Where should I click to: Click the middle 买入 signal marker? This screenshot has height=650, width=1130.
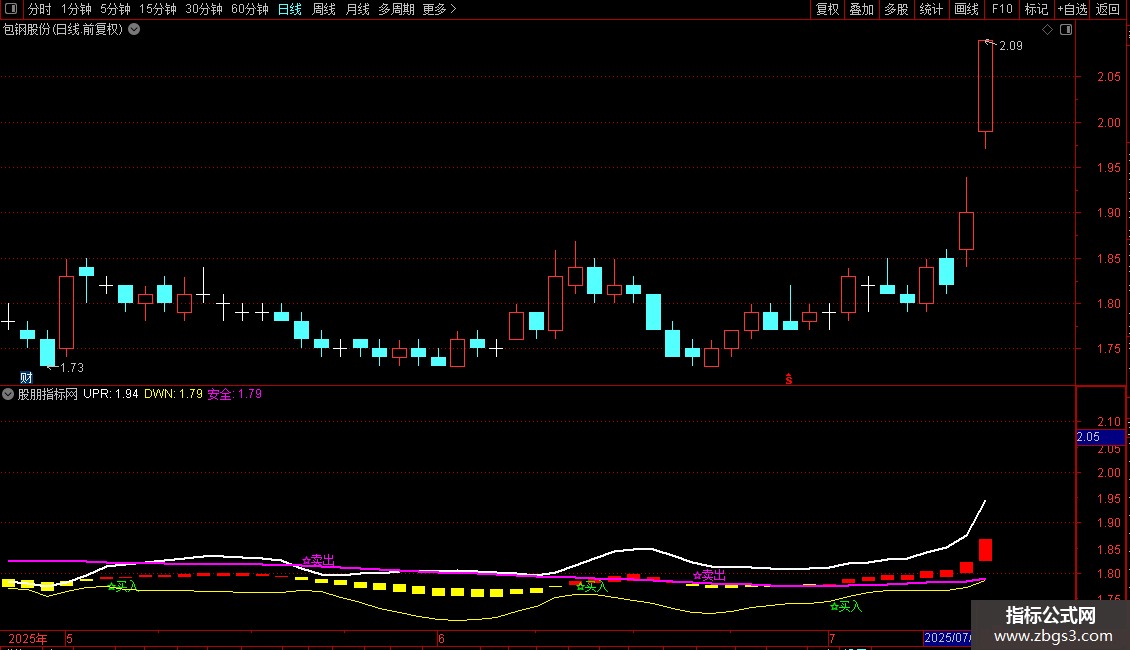point(592,587)
